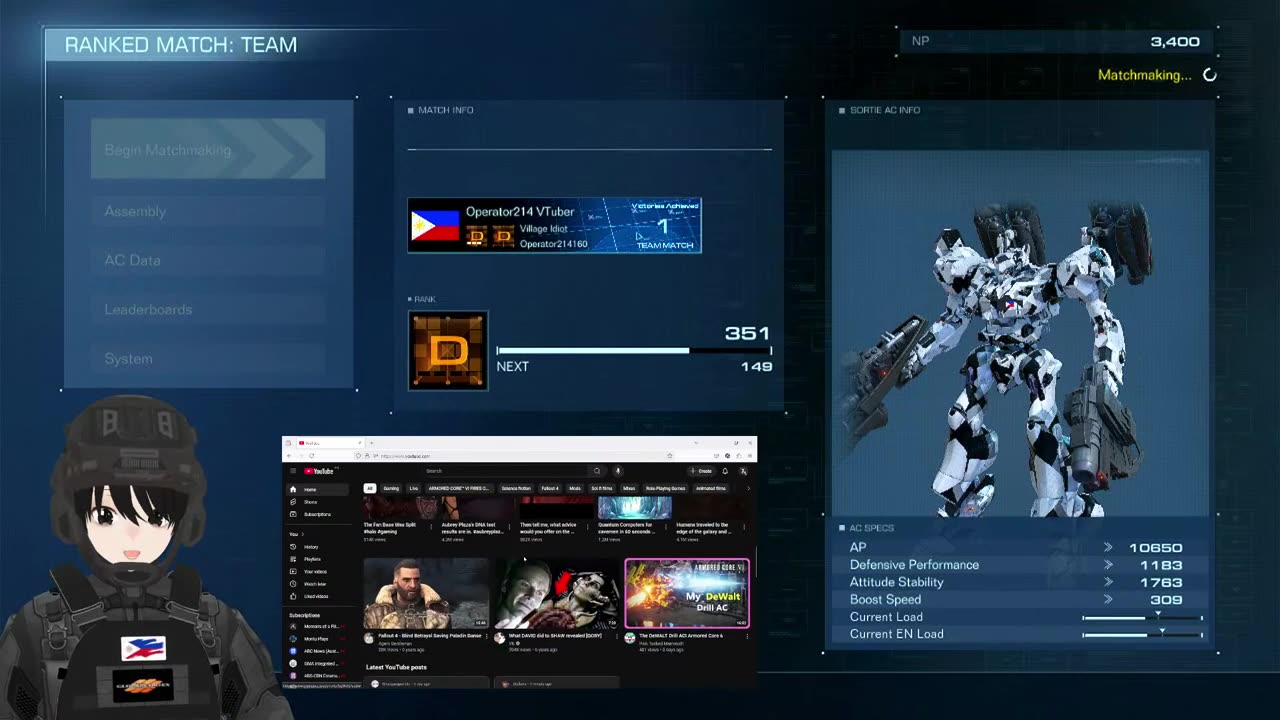Image resolution: width=1280 pixels, height=720 pixels.
Task: Open Montu Plays subscription channel
Action: pos(316,639)
